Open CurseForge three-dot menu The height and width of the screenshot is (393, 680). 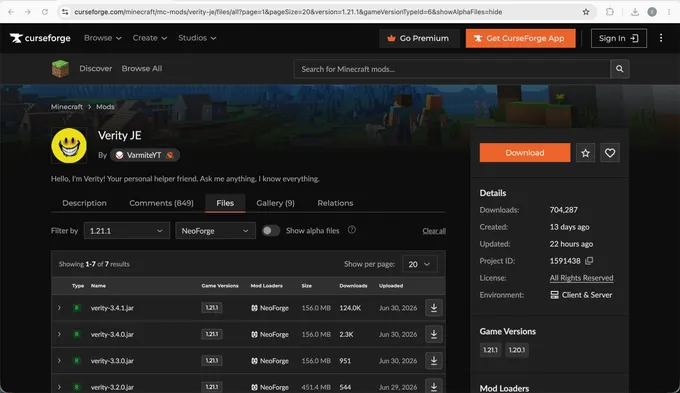click(661, 38)
